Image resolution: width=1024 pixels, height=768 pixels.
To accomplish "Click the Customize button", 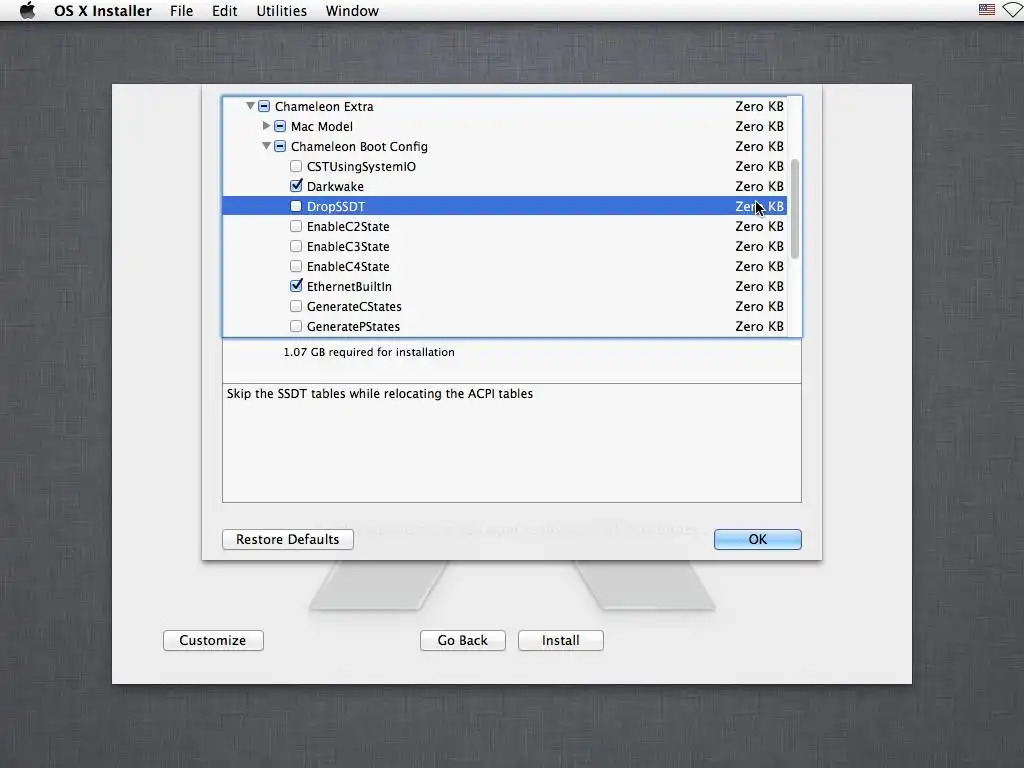I will point(213,640).
